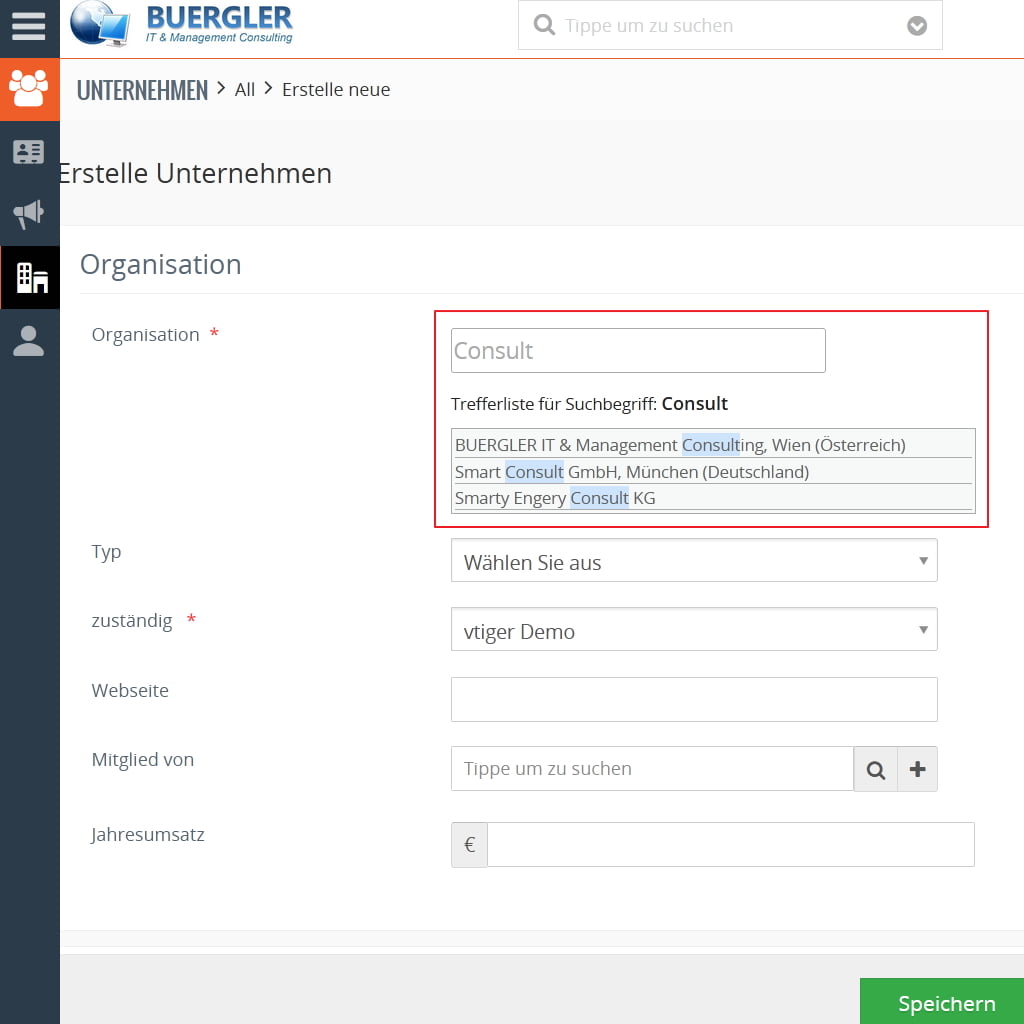The image size is (1024, 1024).
Task: Expand the chevron in the global search bar
Action: pyautogui.click(x=917, y=25)
